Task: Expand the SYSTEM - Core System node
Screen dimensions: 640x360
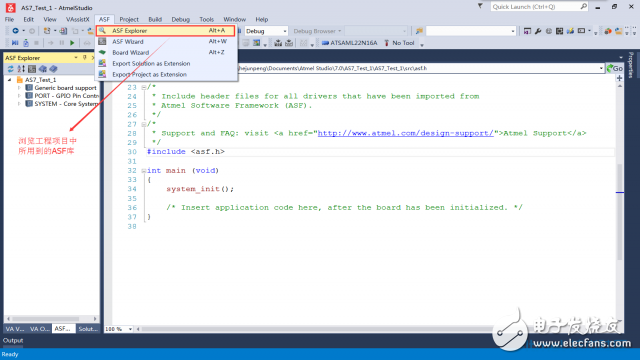Action: point(19,104)
